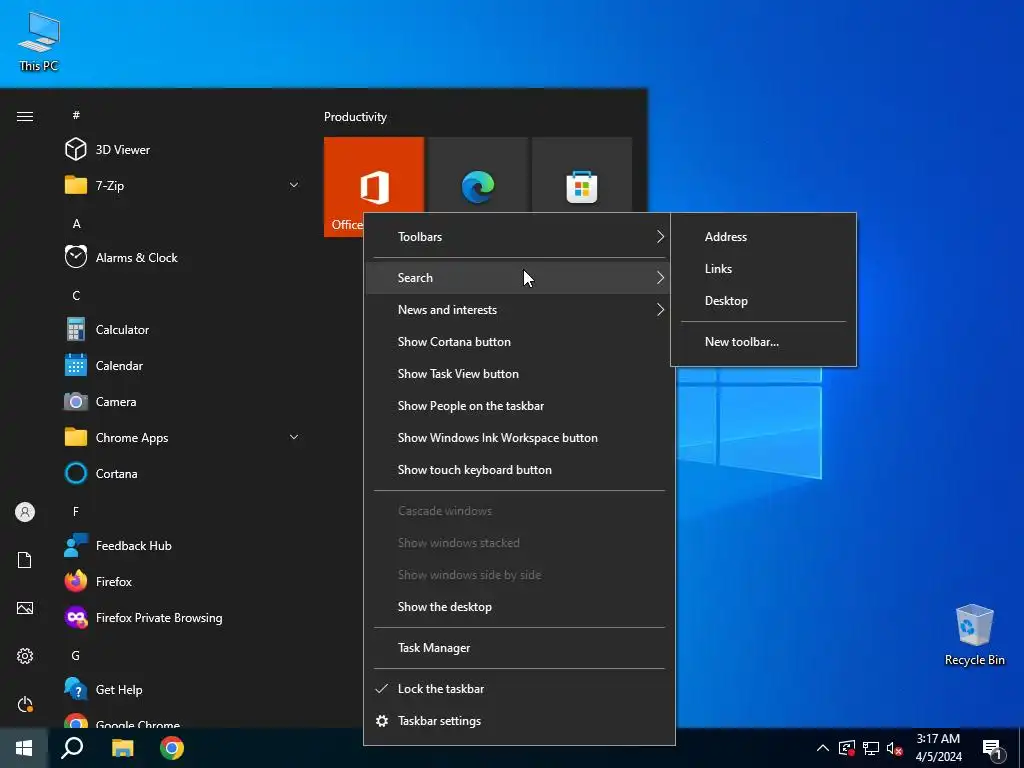The height and width of the screenshot is (768, 1024).
Task: Click the C letter header in app list
Action: 76,295
